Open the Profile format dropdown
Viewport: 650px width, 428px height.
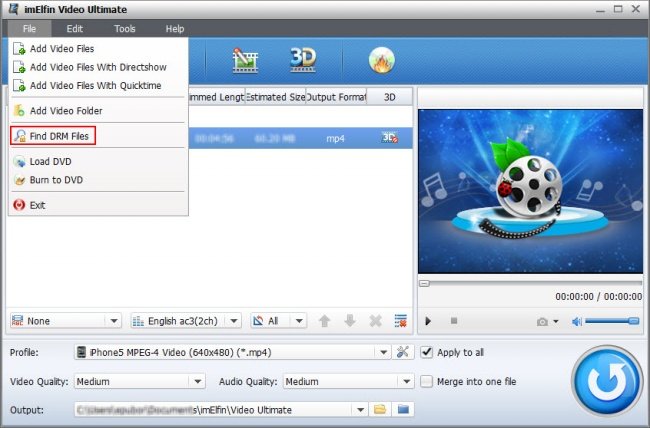(x=232, y=353)
